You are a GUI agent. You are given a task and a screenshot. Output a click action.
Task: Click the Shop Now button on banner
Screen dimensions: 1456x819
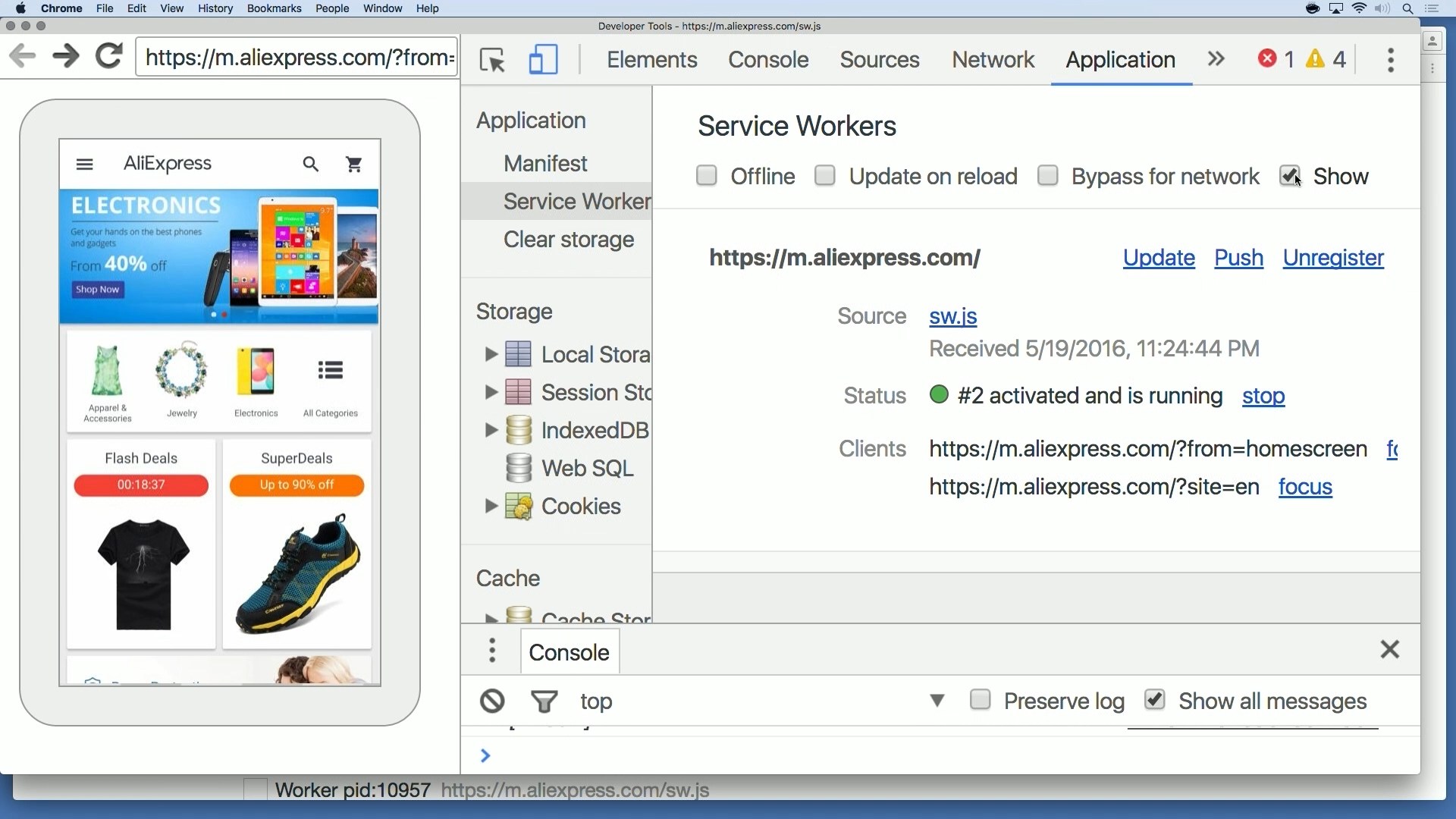[98, 290]
